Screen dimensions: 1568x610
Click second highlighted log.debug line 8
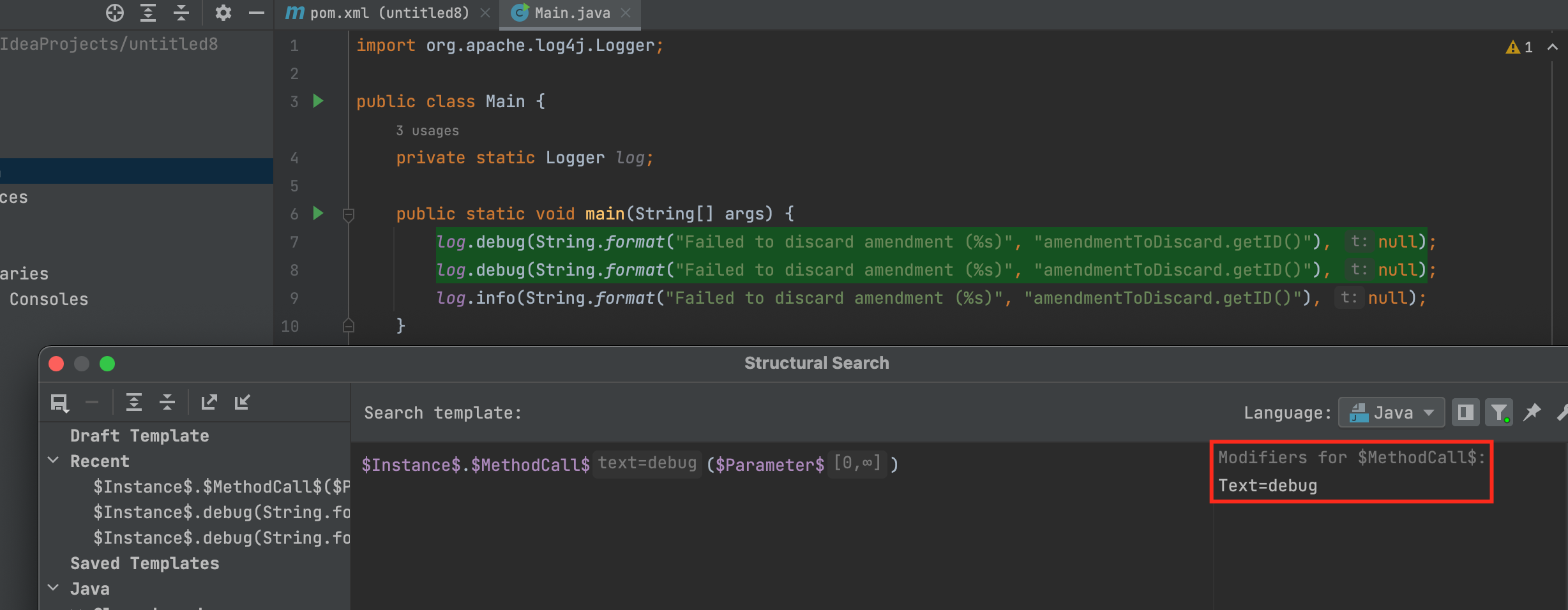936,270
